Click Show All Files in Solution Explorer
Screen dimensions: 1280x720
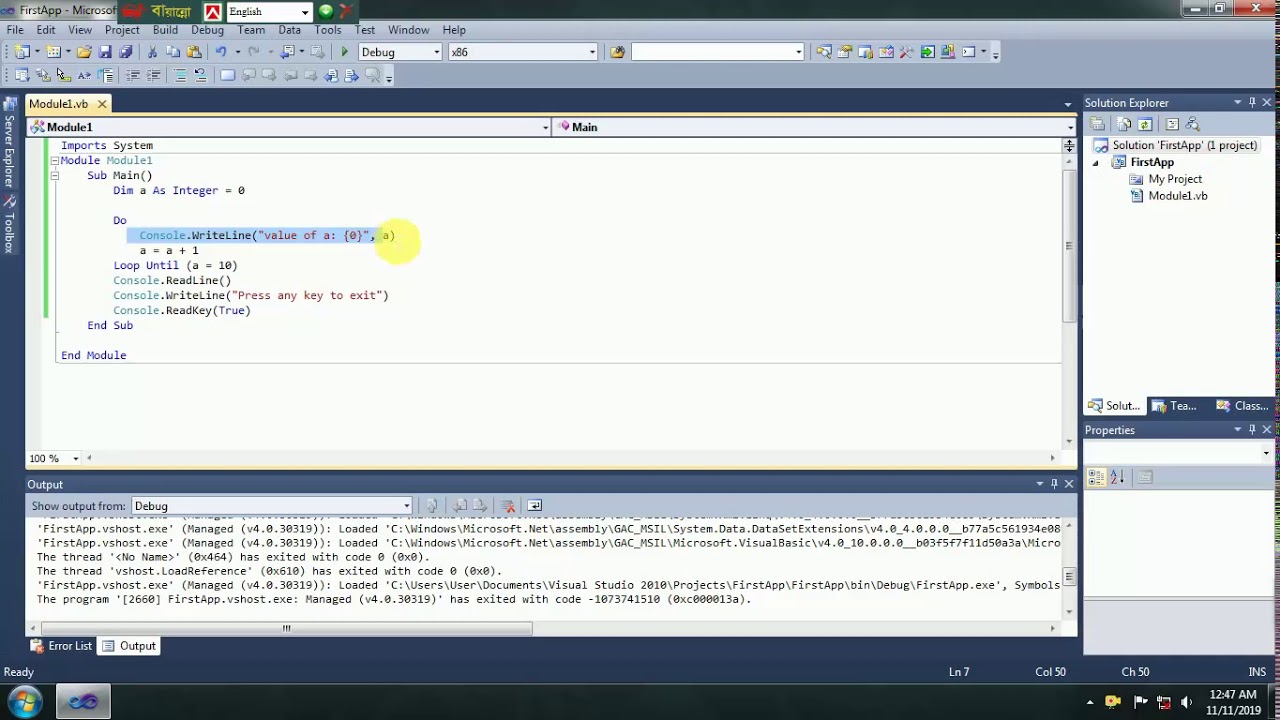coord(1124,124)
